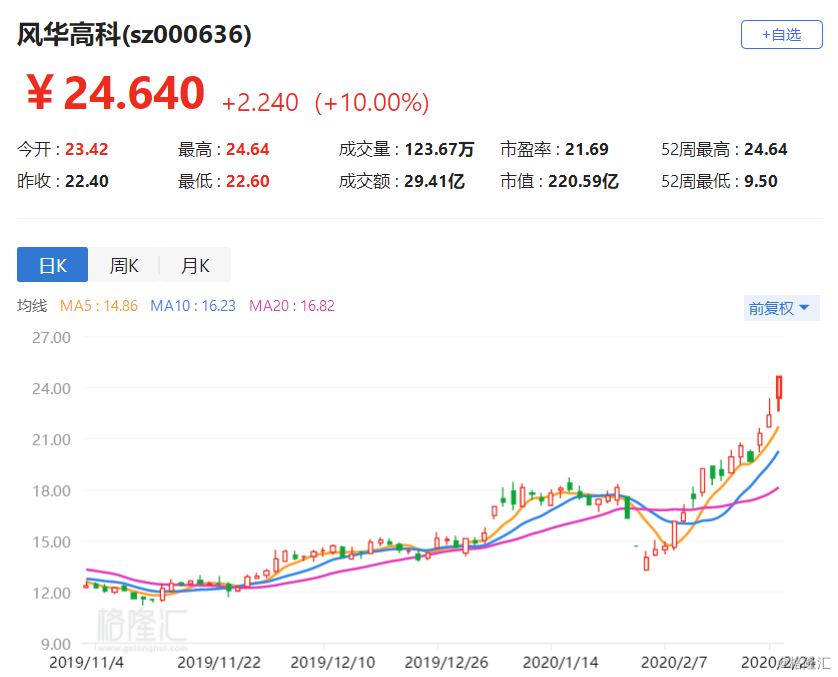The height and width of the screenshot is (677, 838).
Task: Click the 21.00 y-axis label
Action: [x=51, y=440]
